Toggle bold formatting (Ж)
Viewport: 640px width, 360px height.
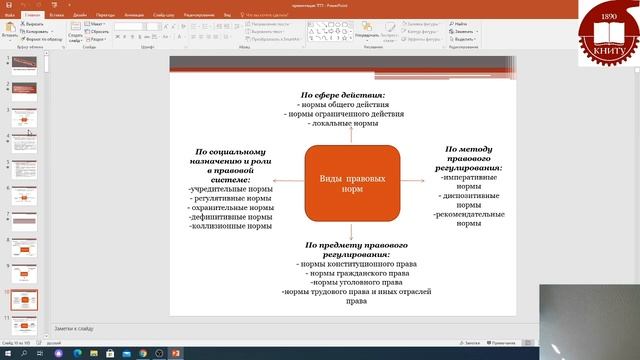(x=118, y=37)
